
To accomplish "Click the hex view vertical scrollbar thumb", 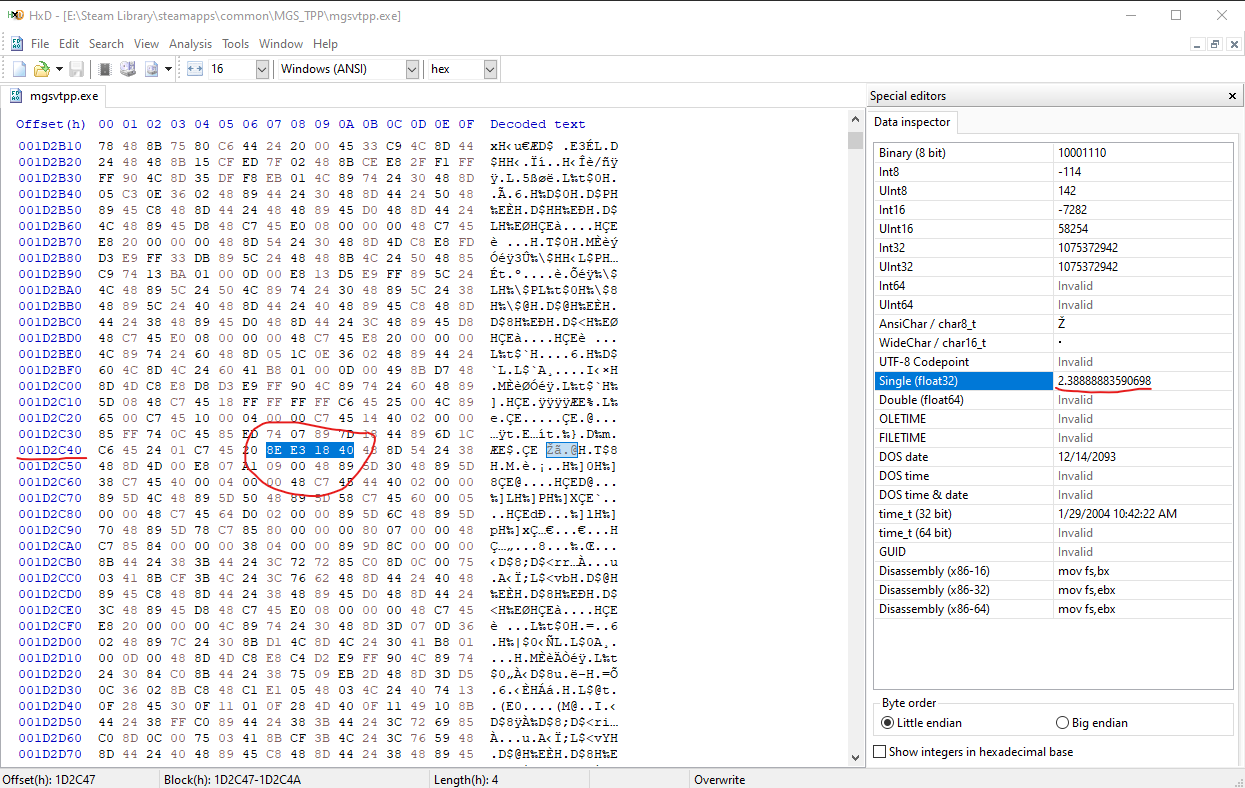I will tap(855, 140).
